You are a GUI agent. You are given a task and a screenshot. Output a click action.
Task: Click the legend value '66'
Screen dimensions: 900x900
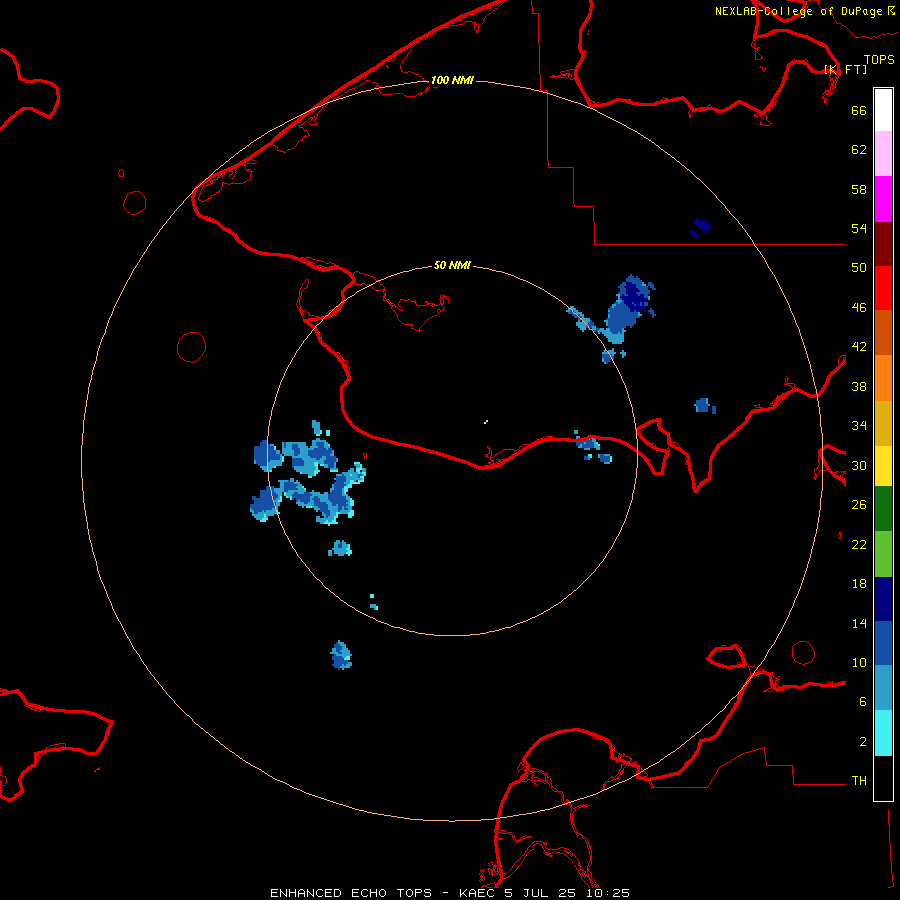(859, 110)
